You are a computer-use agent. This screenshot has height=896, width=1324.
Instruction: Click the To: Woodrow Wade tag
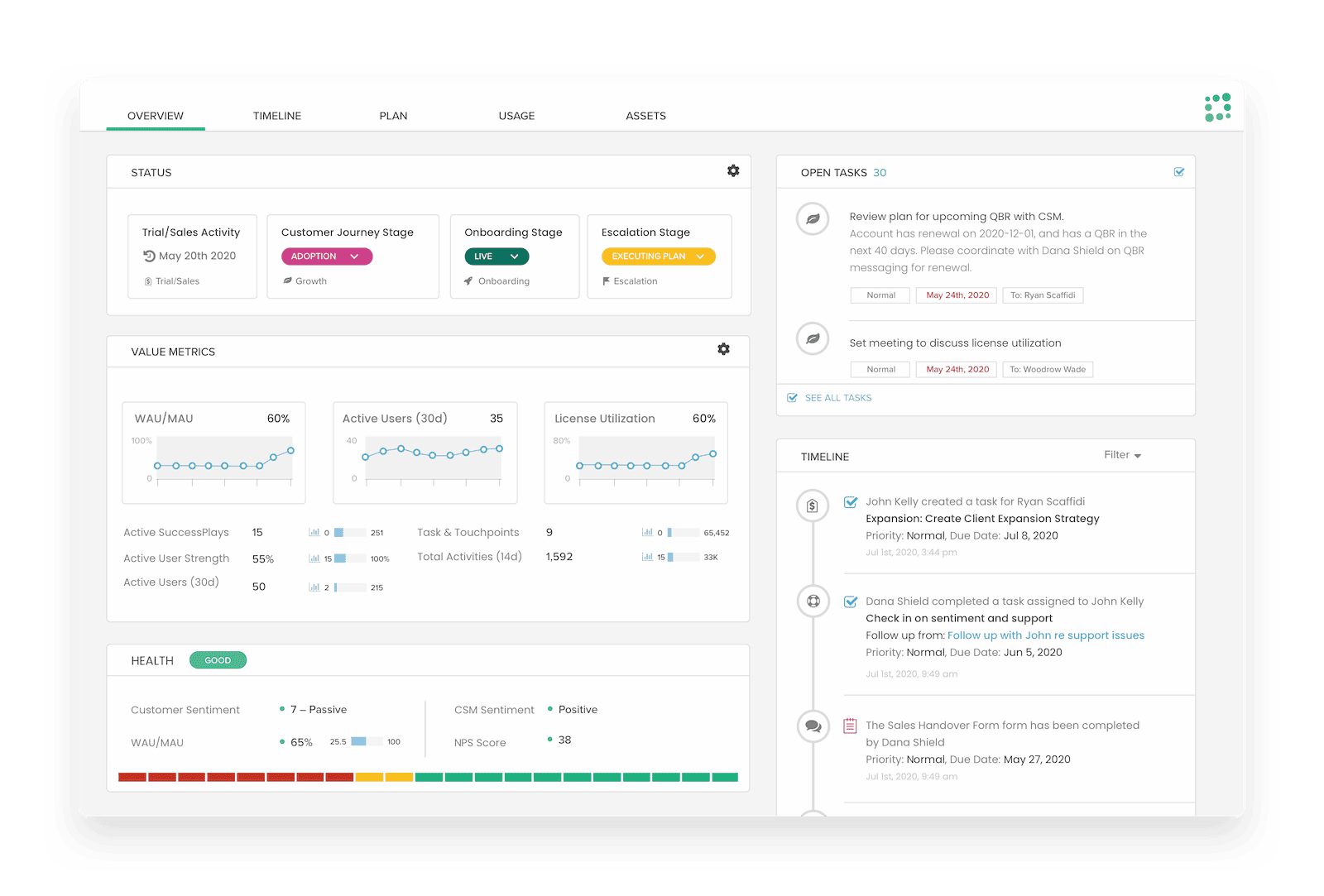point(1048,370)
